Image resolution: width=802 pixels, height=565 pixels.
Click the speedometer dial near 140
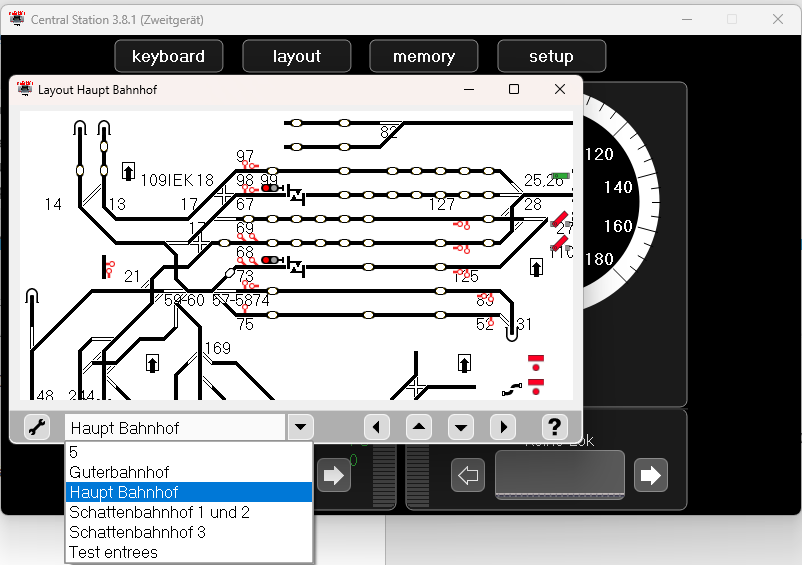(617, 187)
